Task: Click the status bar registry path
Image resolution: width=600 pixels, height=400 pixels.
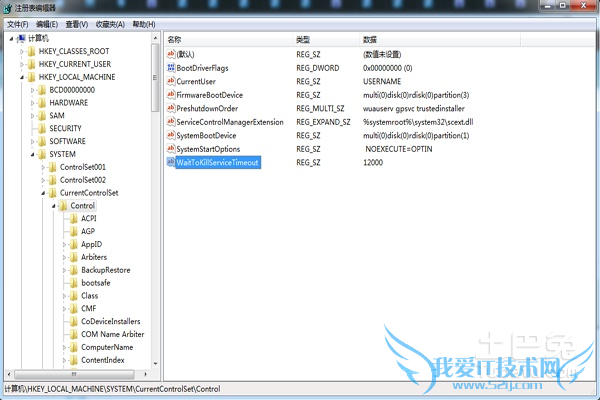Action: [112, 389]
